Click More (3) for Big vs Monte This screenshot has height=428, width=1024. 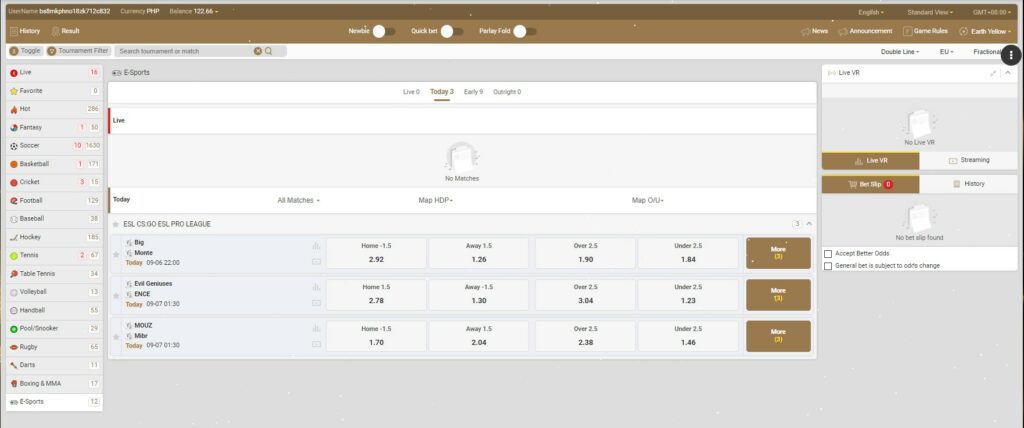pos(778,253)
